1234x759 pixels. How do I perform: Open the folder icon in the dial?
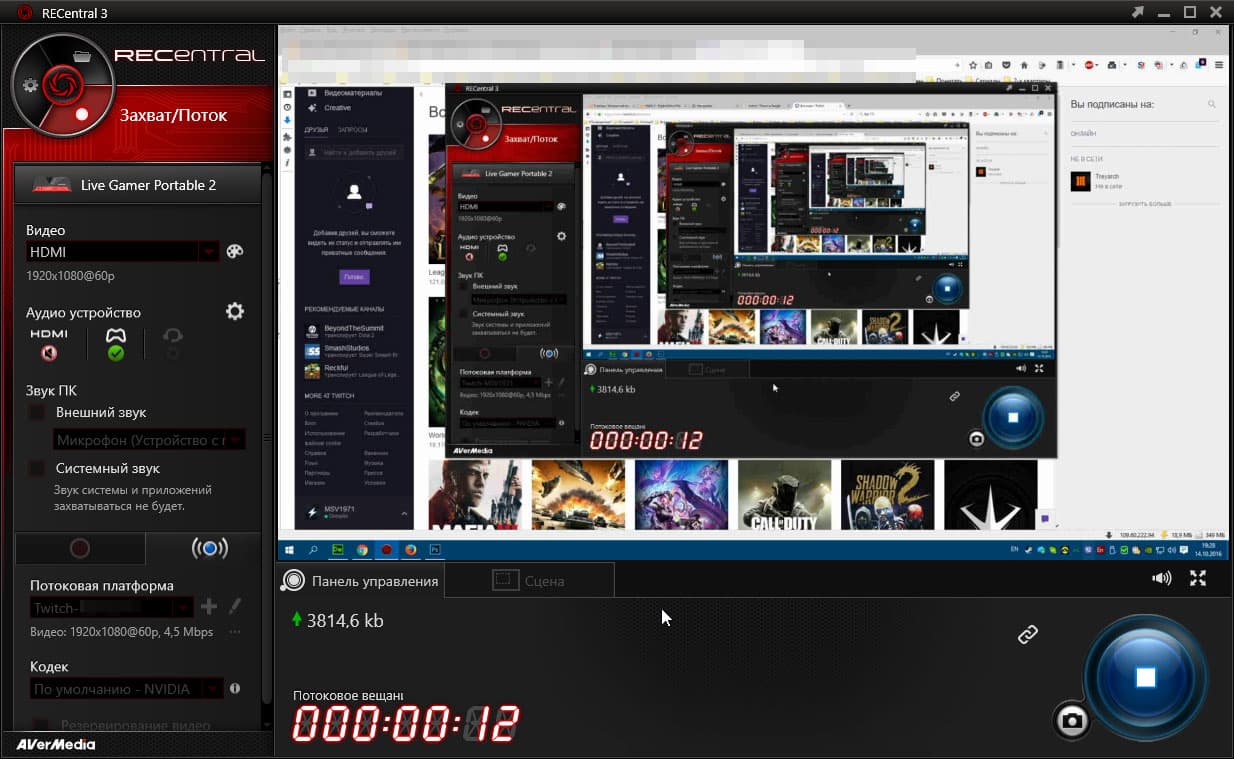(82, 57)
